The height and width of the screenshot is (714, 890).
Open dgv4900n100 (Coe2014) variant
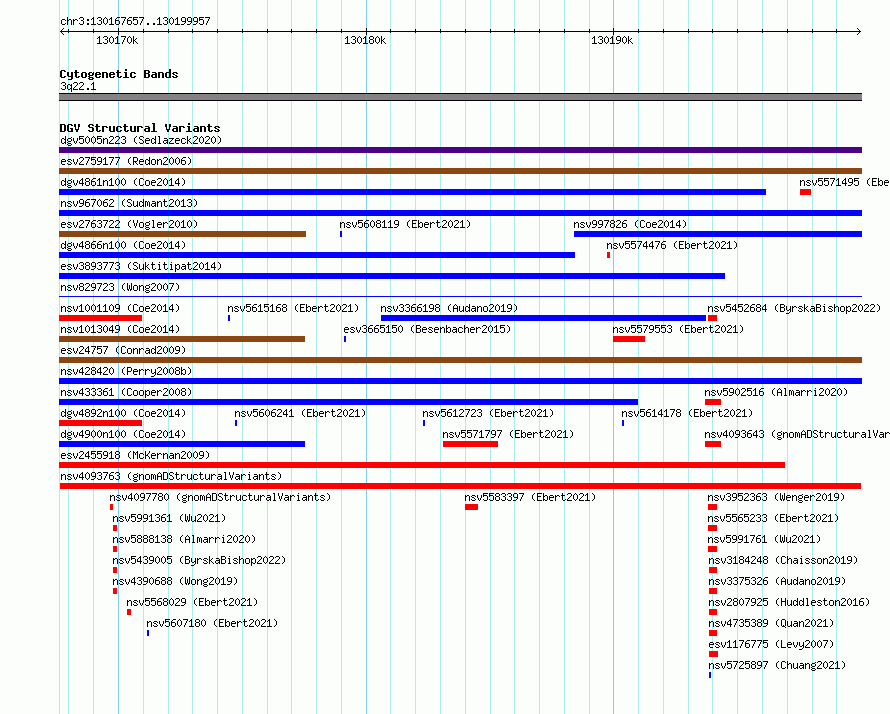123,434
